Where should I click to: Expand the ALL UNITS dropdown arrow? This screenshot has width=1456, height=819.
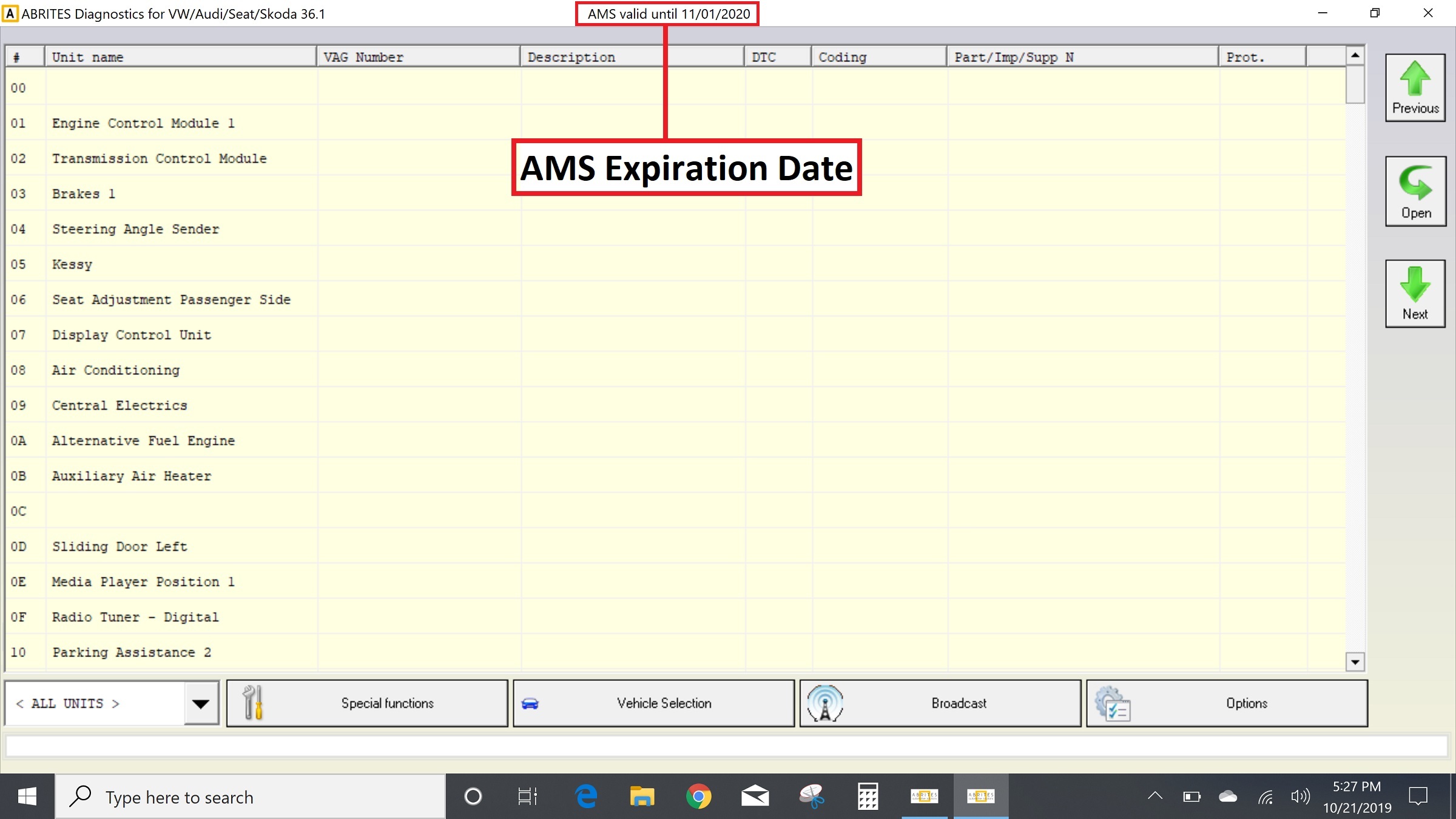[x=201, y=703]
